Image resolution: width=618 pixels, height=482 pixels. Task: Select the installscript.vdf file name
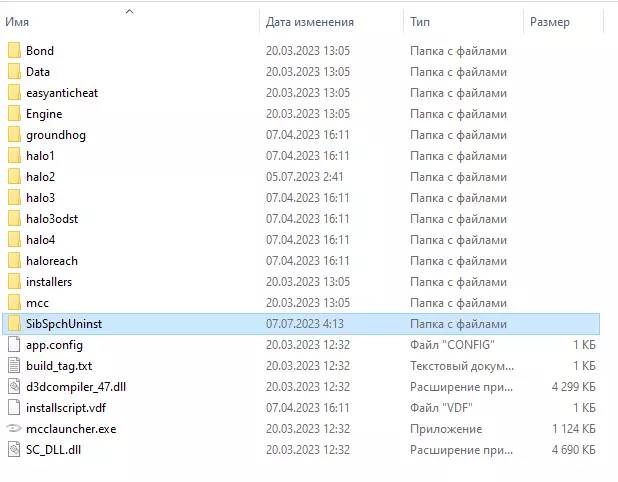66,408
